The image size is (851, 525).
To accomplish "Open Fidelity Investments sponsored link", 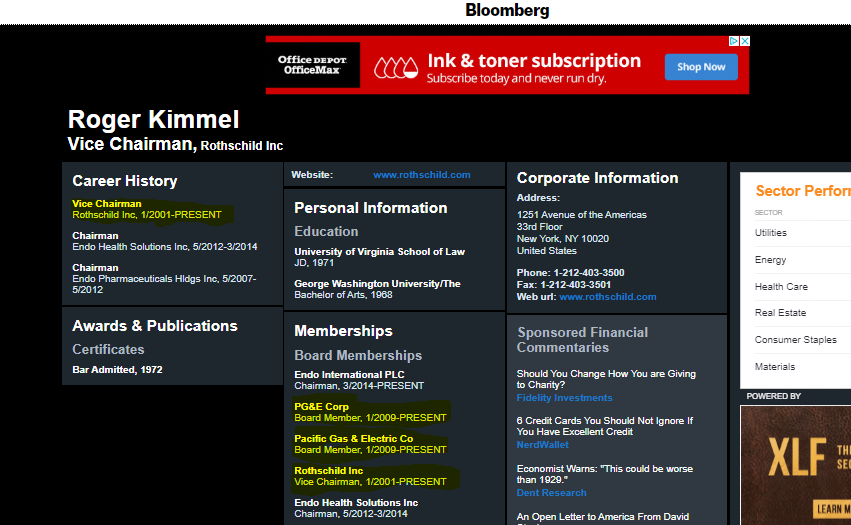I will point(564,398).
